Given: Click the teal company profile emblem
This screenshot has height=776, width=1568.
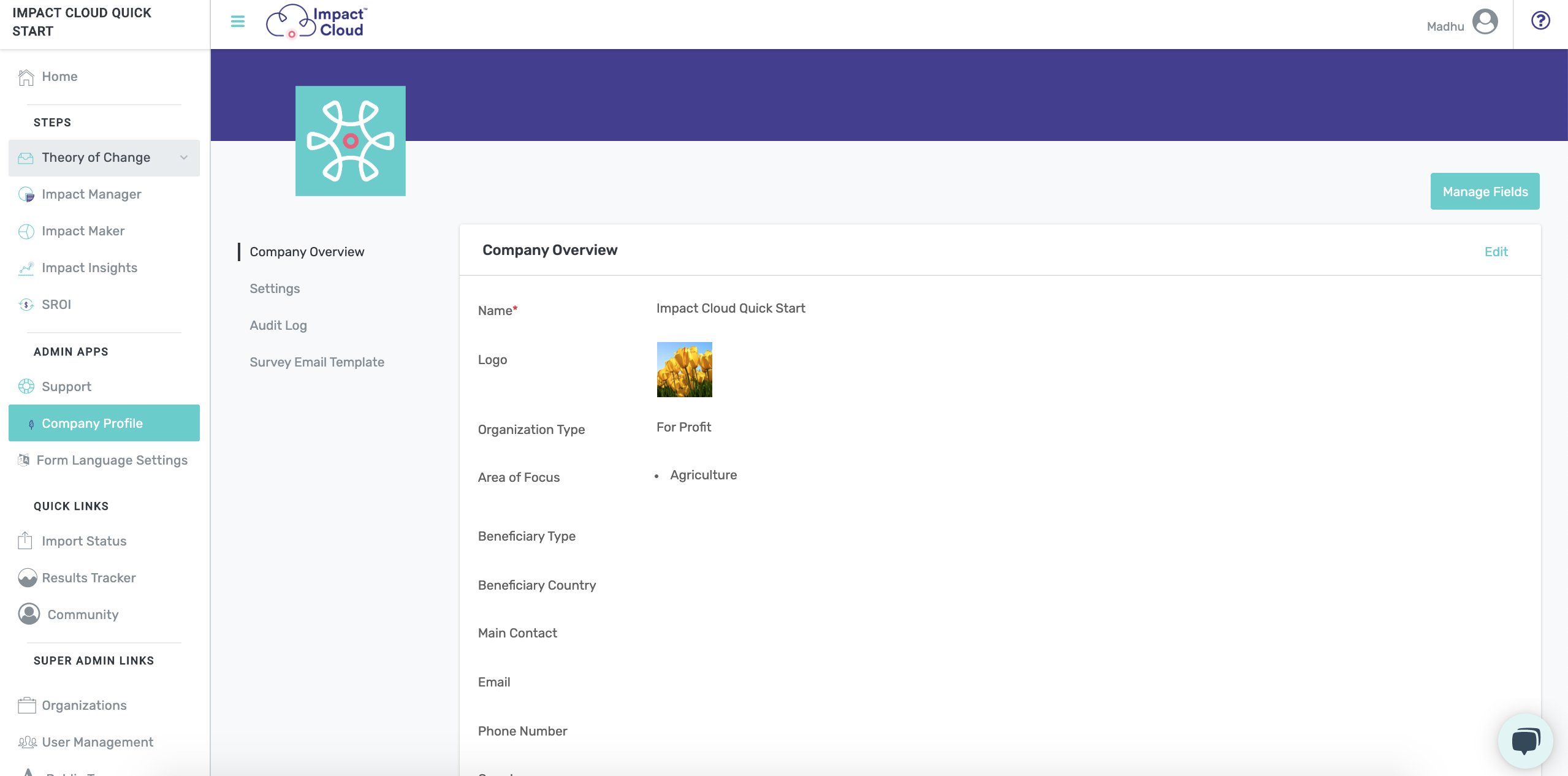Looking at the screenshot, I should [351, 141].
